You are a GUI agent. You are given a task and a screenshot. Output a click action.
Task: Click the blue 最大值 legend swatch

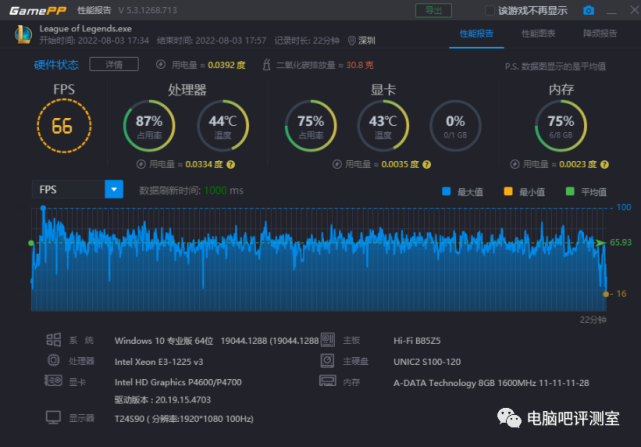(x=446, y=191)
